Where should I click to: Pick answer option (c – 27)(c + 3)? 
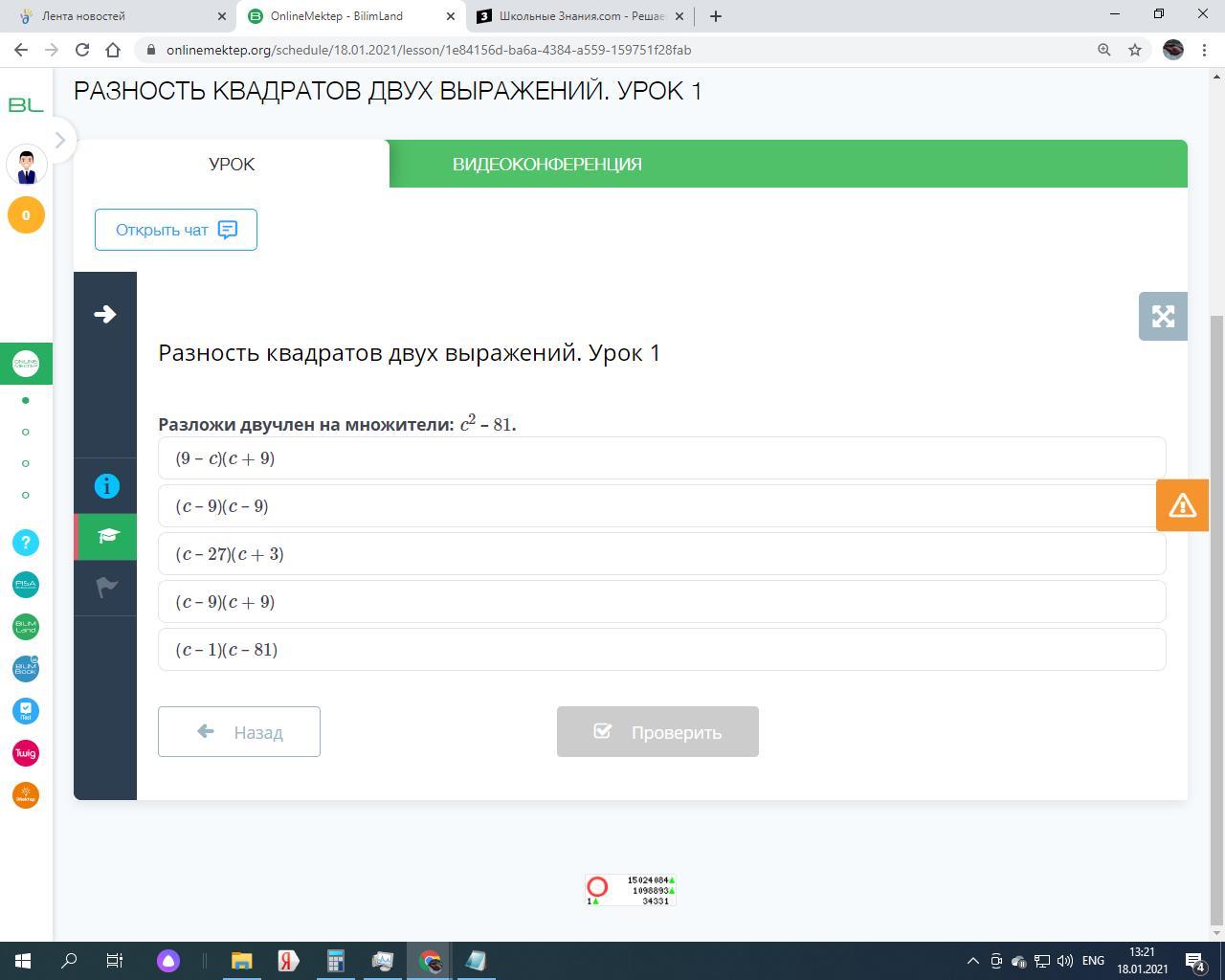pos(661,554)
